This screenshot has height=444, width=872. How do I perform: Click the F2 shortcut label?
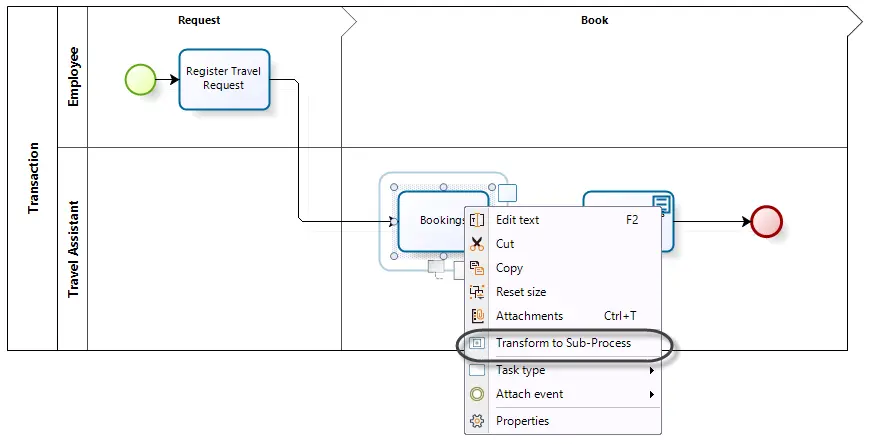pos(632,220)
